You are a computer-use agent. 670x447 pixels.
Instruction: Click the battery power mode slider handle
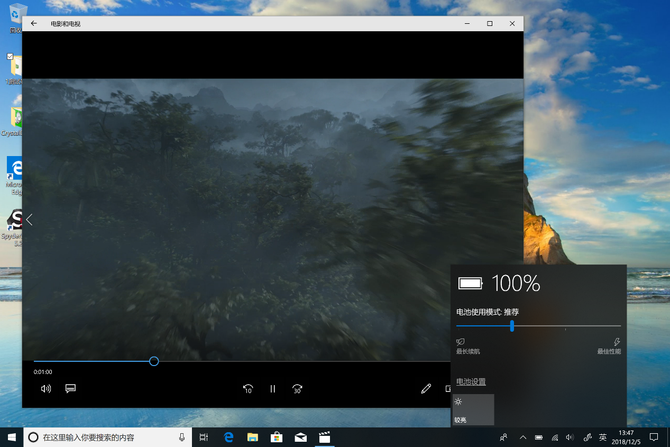[x=512, y=326]
